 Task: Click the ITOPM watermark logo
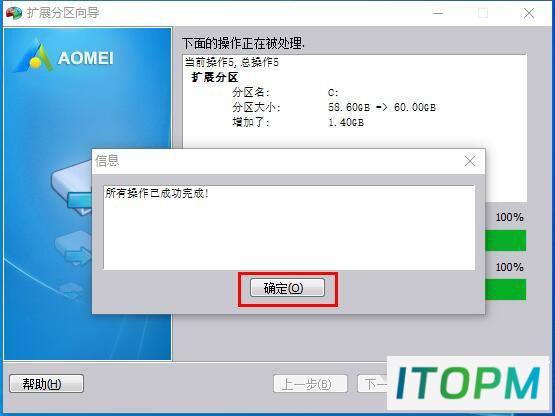tap(468, 384)
